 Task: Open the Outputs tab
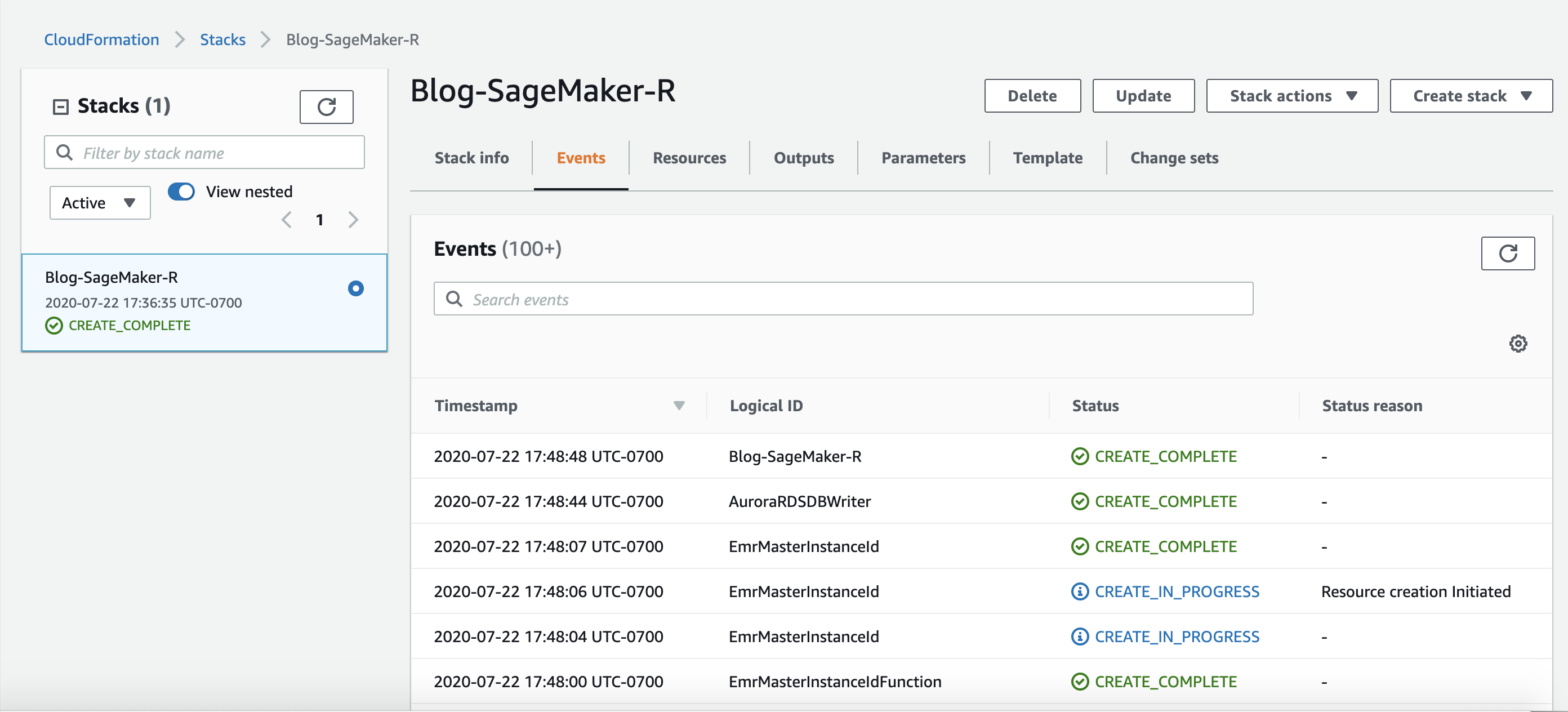click(804, 158)
